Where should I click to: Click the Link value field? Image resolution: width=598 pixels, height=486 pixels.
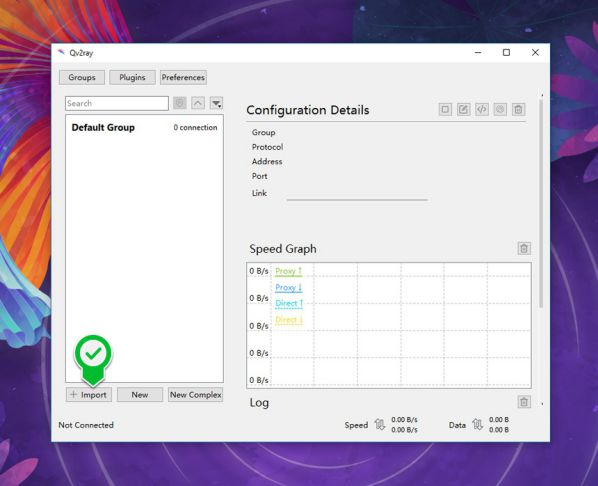click(x=357, y=194)
